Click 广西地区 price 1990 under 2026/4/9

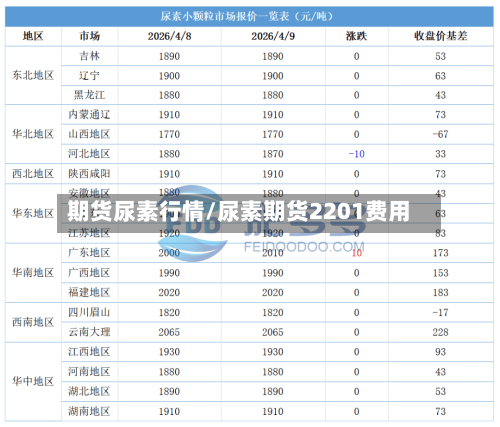[x=273, y=273]
